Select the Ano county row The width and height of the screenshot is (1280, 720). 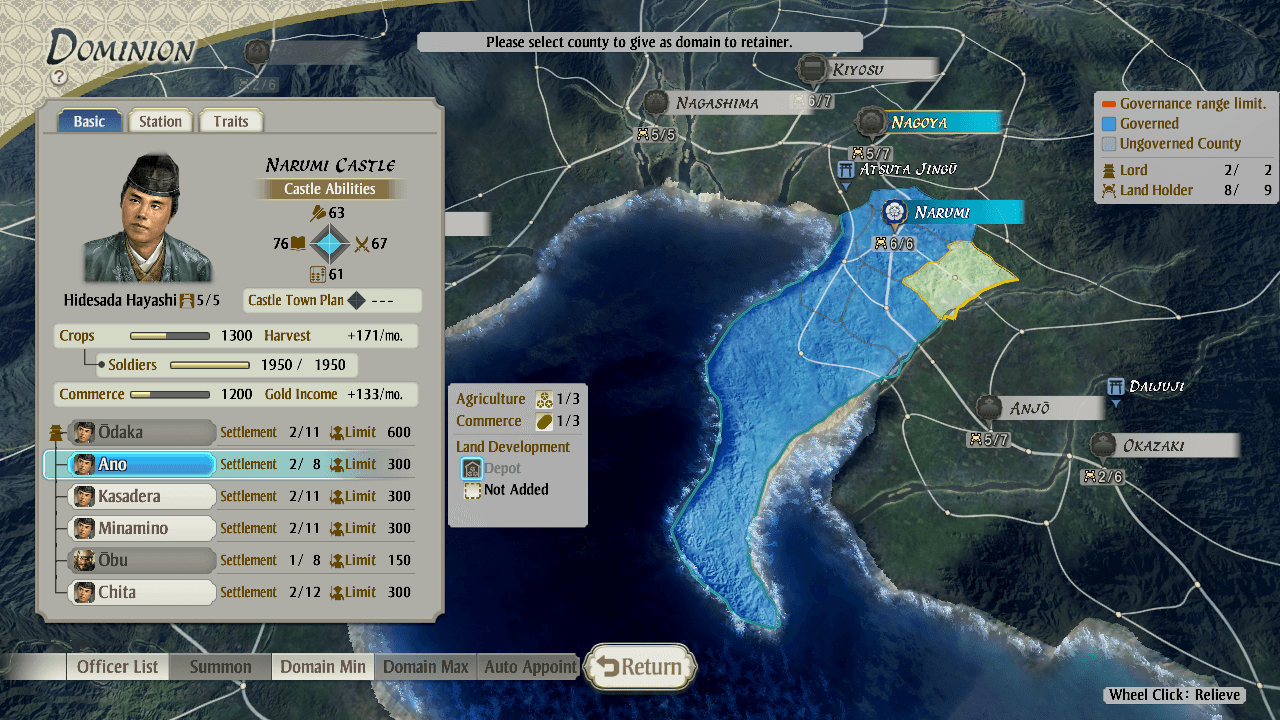141,464
